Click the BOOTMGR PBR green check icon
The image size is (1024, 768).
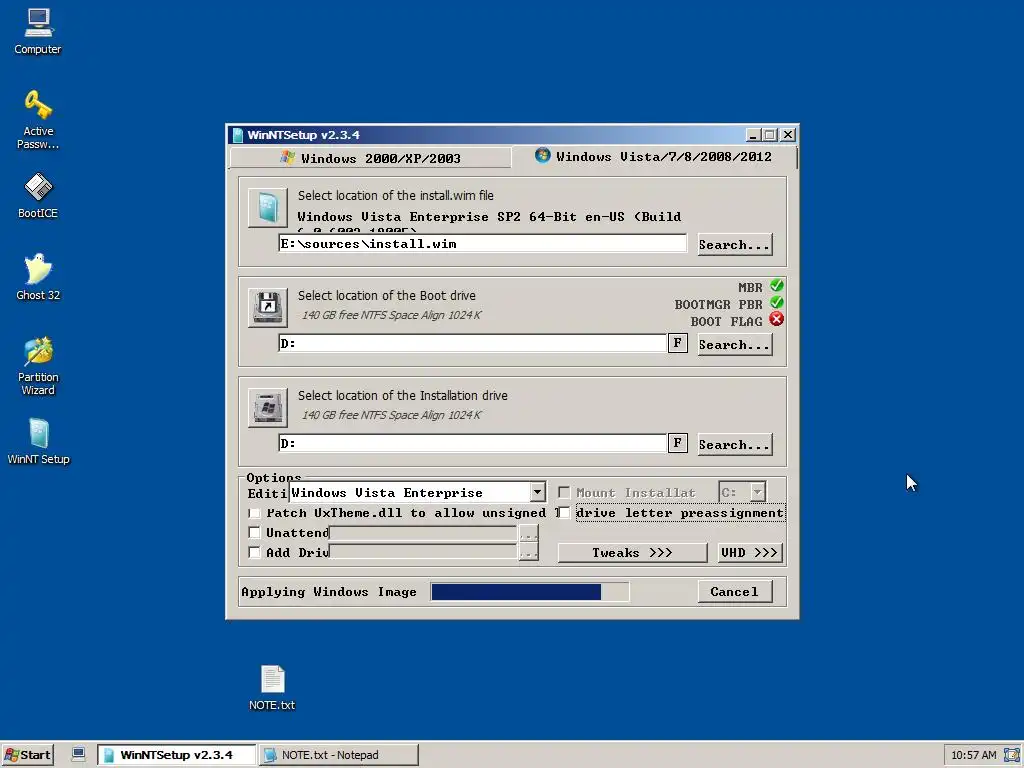point(776,302)
